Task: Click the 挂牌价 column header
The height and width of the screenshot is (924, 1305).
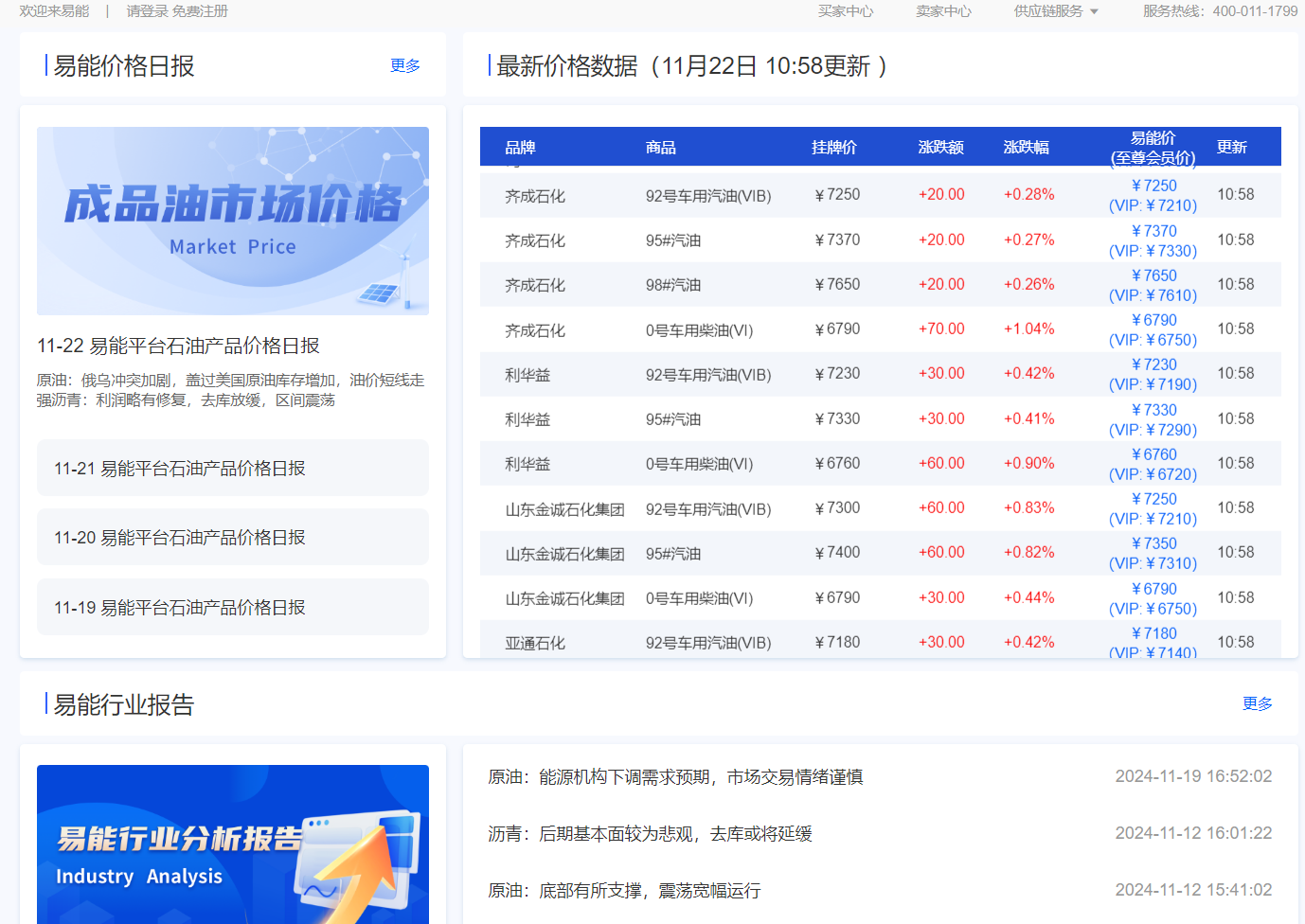Action: pos(834,147)
